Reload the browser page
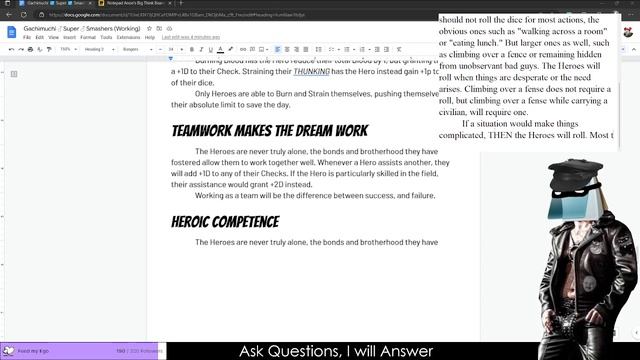 [x=24, y=15]
